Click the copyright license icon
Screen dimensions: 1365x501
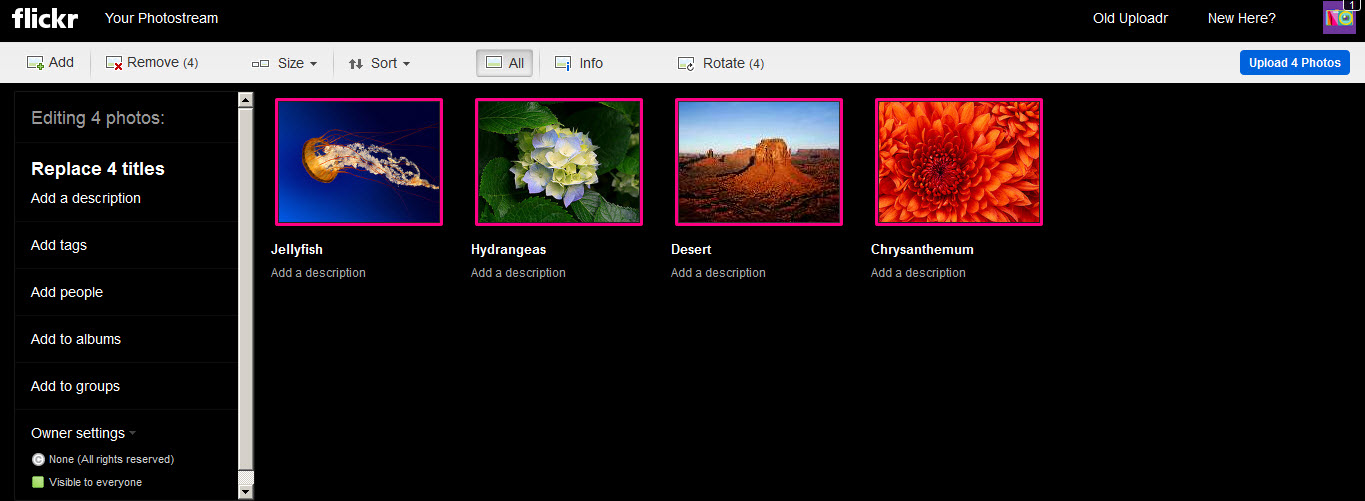point(38,460)
